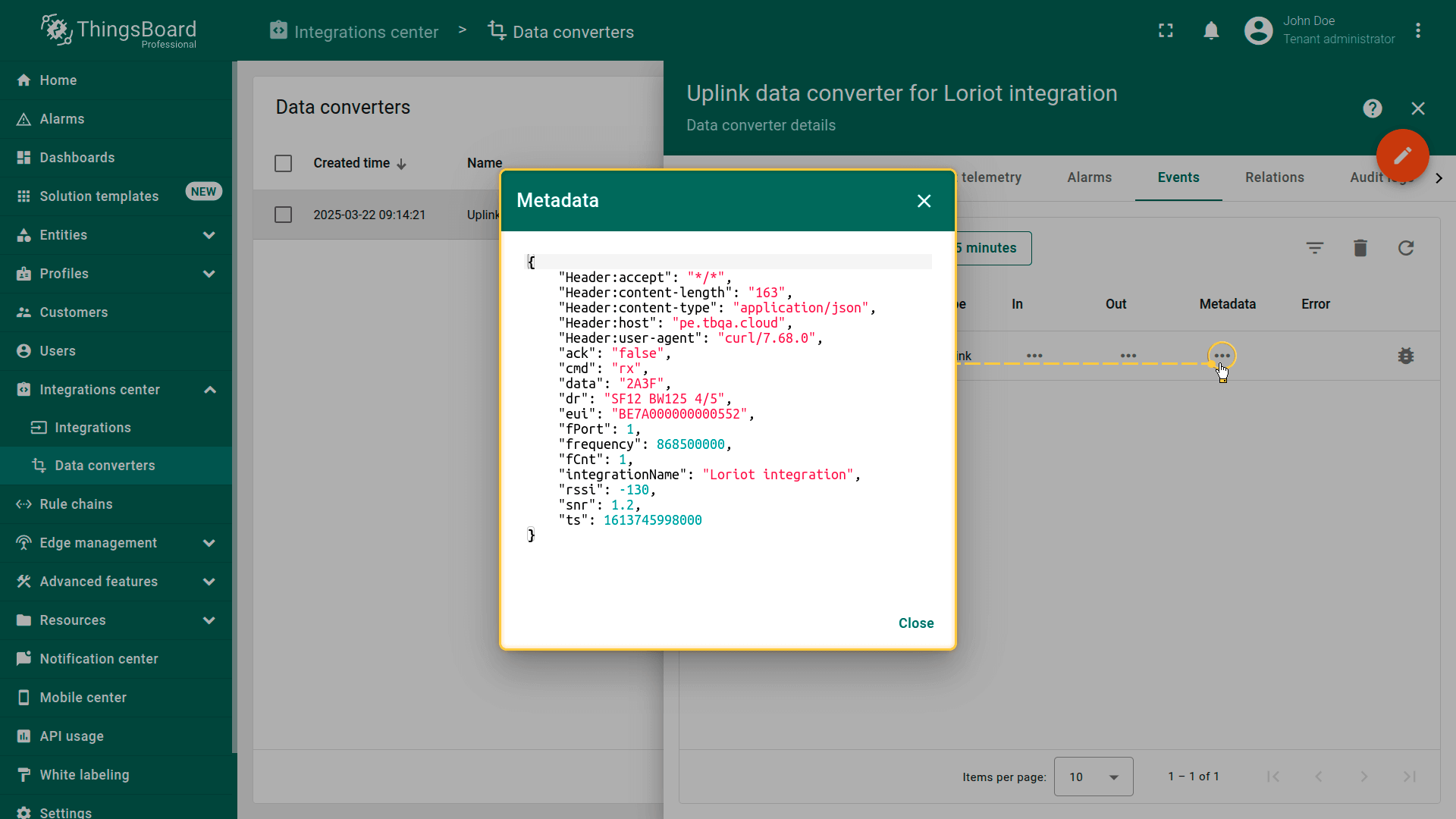The image size is (1456, 819).
Task: Check the select-all checkbox in table header
Action: (283, 164)
